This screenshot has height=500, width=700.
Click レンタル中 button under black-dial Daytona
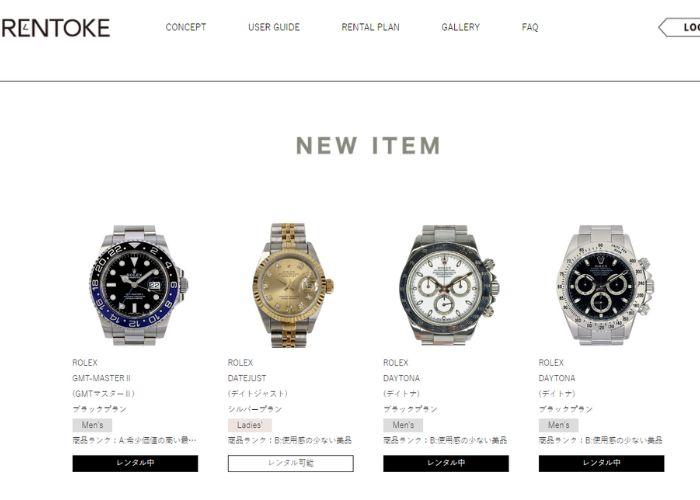[x=601, y=463]
